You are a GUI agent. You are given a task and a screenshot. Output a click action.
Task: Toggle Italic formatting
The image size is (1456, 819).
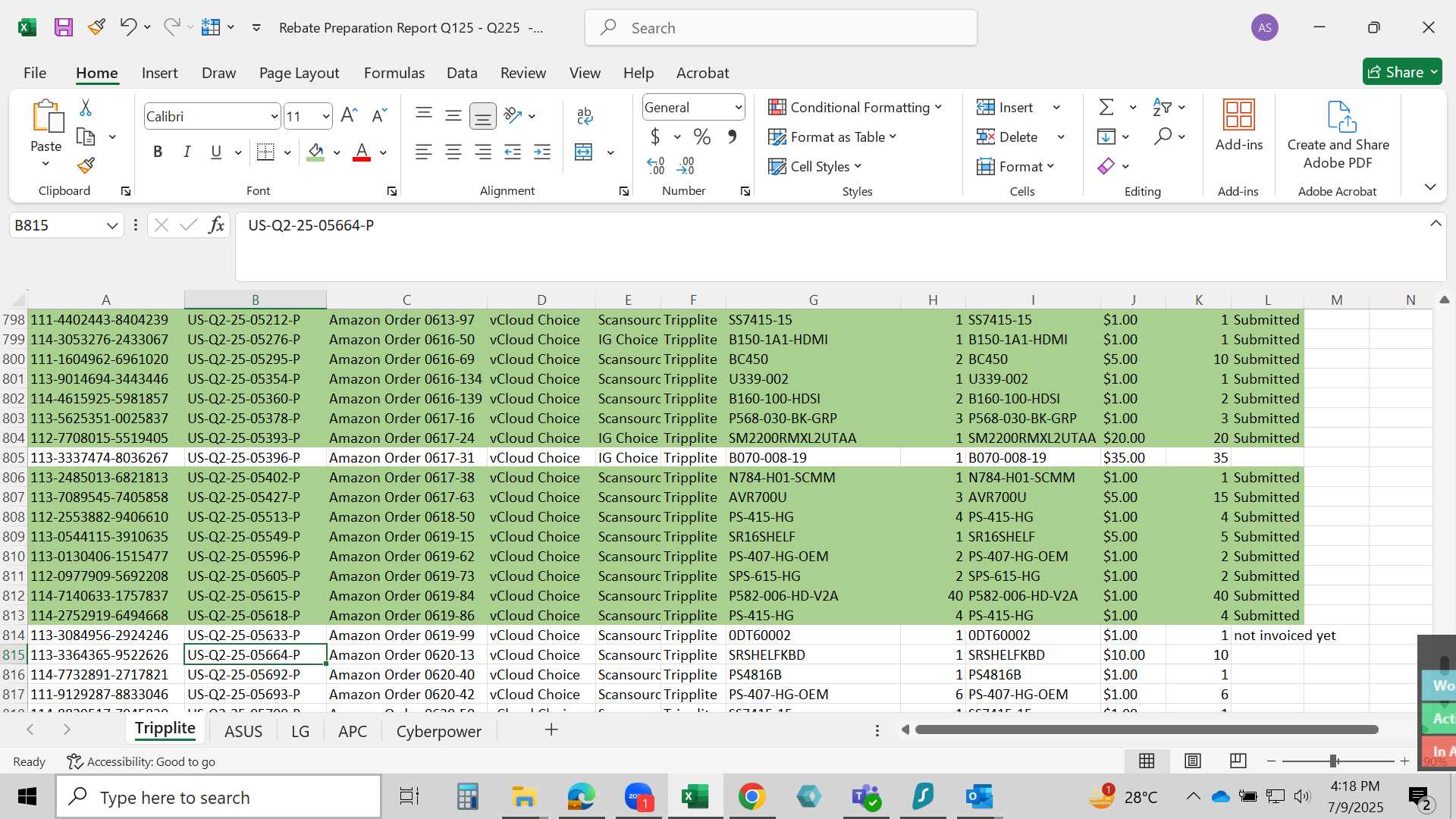pyautogui.click(x=187, y=152)
